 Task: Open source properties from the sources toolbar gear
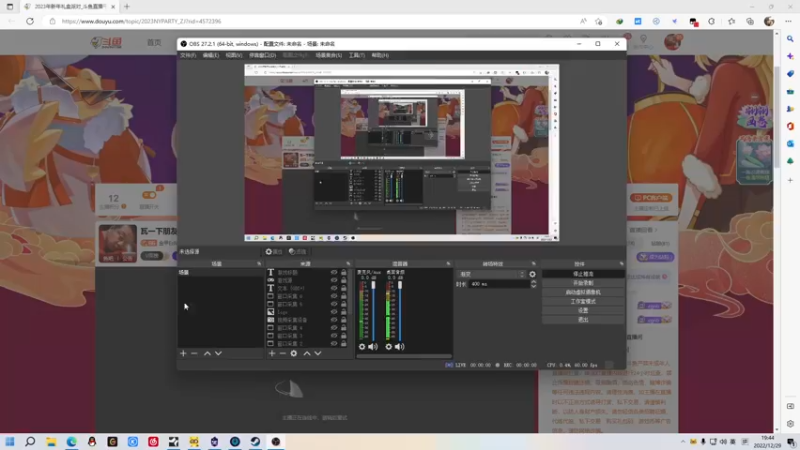point(294,353)
